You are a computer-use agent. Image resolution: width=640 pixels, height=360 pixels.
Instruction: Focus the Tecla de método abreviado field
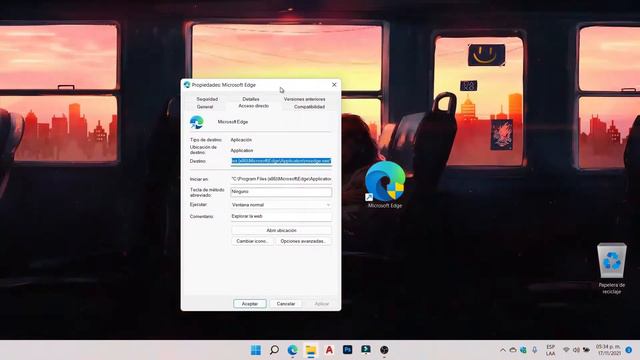(x=281, y=191)
